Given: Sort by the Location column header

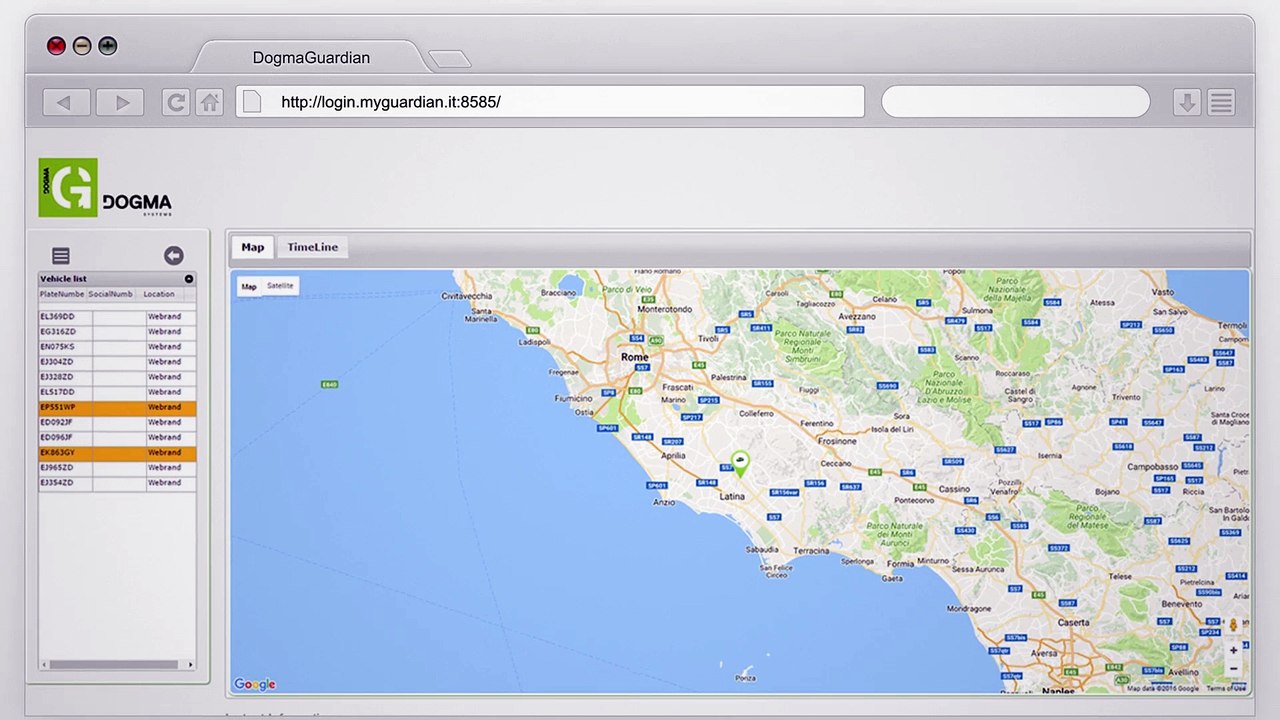Looking at the screenshot, I should click(158, 294).
